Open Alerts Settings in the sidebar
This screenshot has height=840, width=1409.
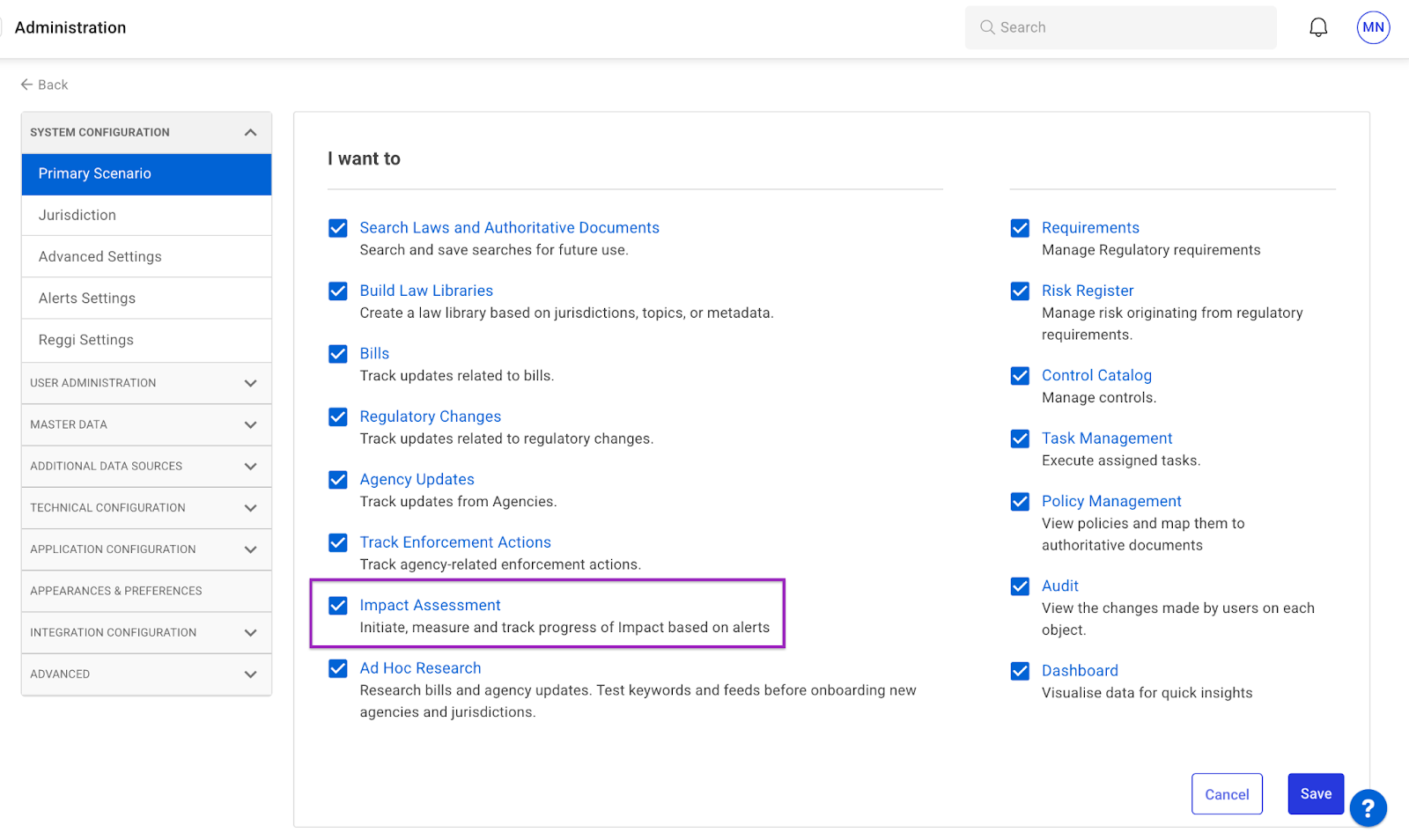87,298
